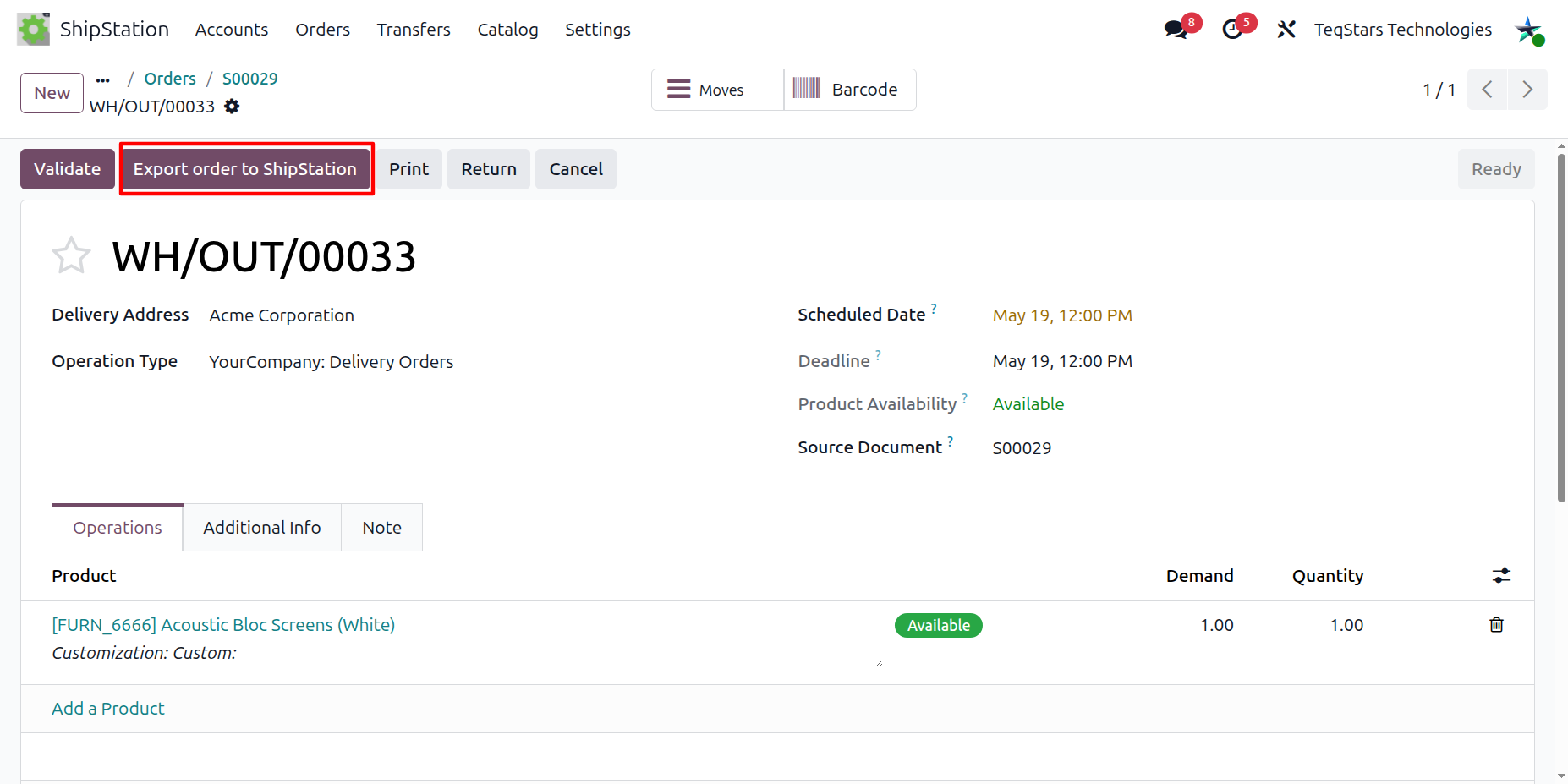Click the Demand column header
The width and height of the screenshot is (1568, 784).
click(1199, 576)
